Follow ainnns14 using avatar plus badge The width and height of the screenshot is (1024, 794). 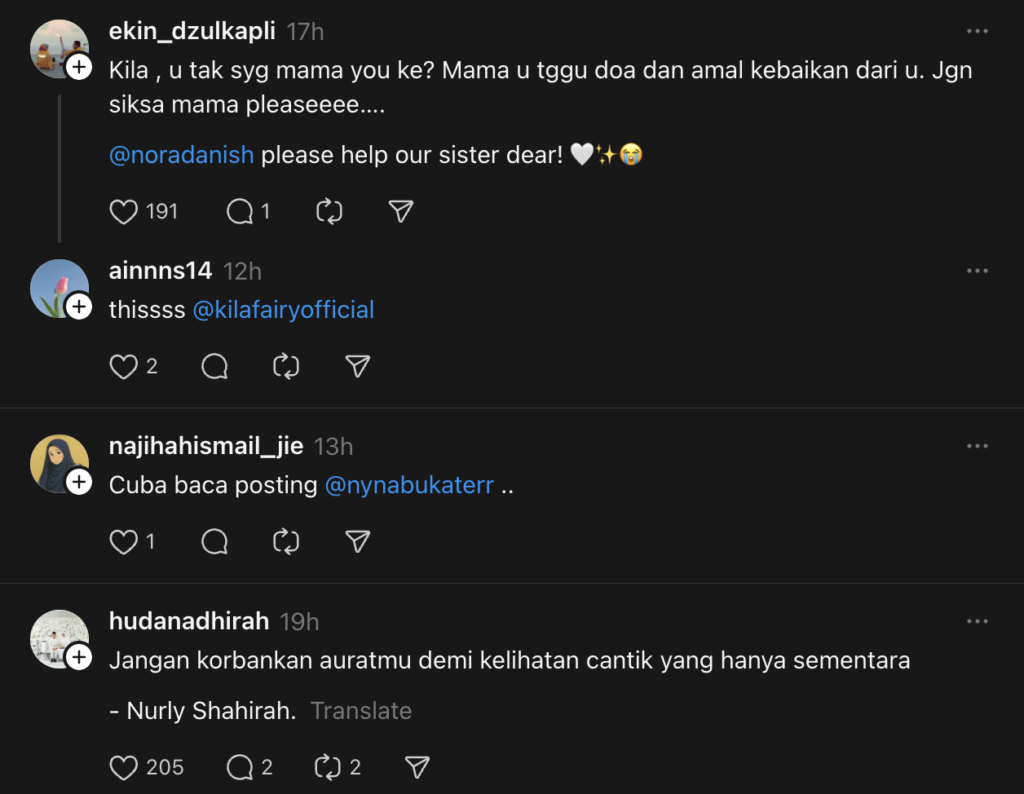79,307
